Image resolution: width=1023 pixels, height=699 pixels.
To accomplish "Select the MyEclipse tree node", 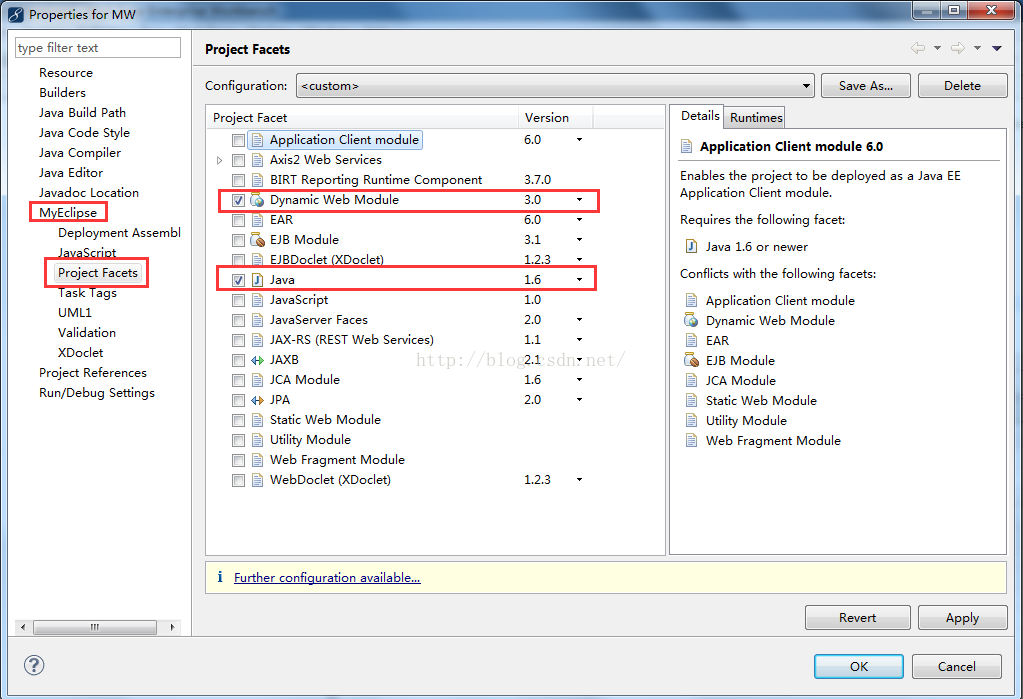I will [68, 213].
